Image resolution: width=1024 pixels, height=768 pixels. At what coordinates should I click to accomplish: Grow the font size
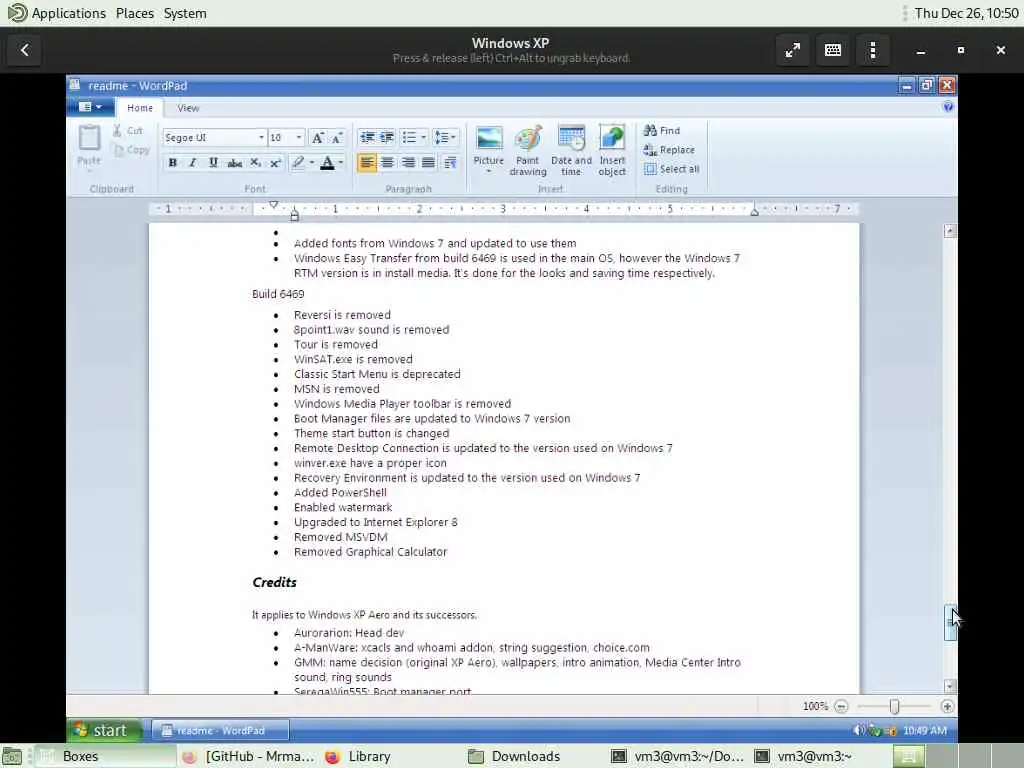point(317,137)
